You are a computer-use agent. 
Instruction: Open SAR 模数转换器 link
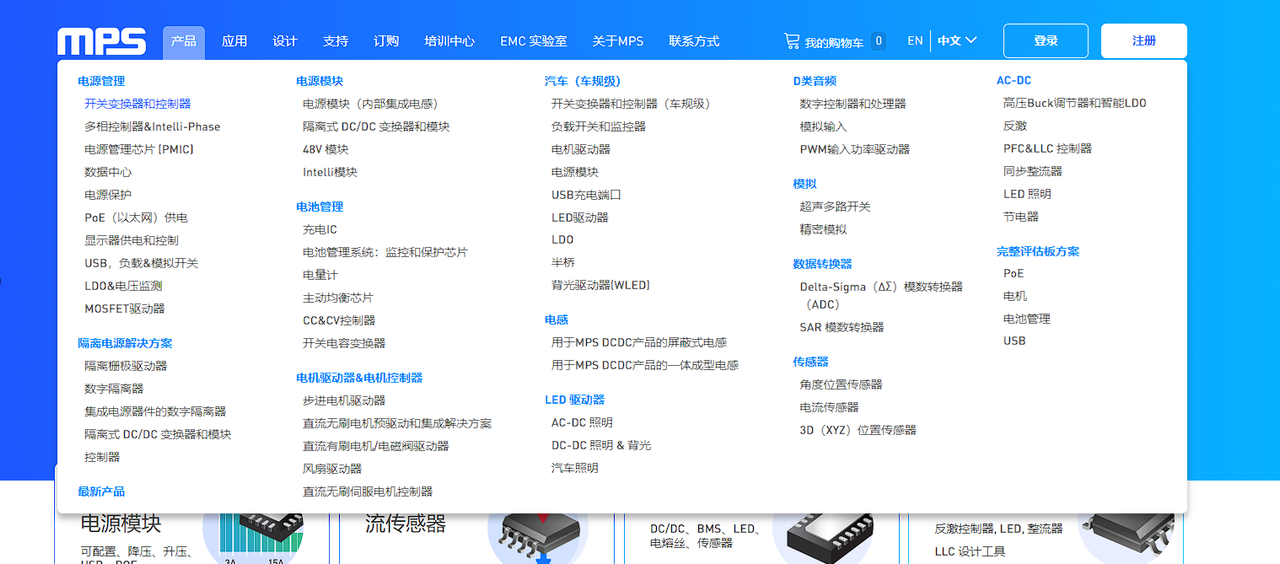tap(842, 328)
